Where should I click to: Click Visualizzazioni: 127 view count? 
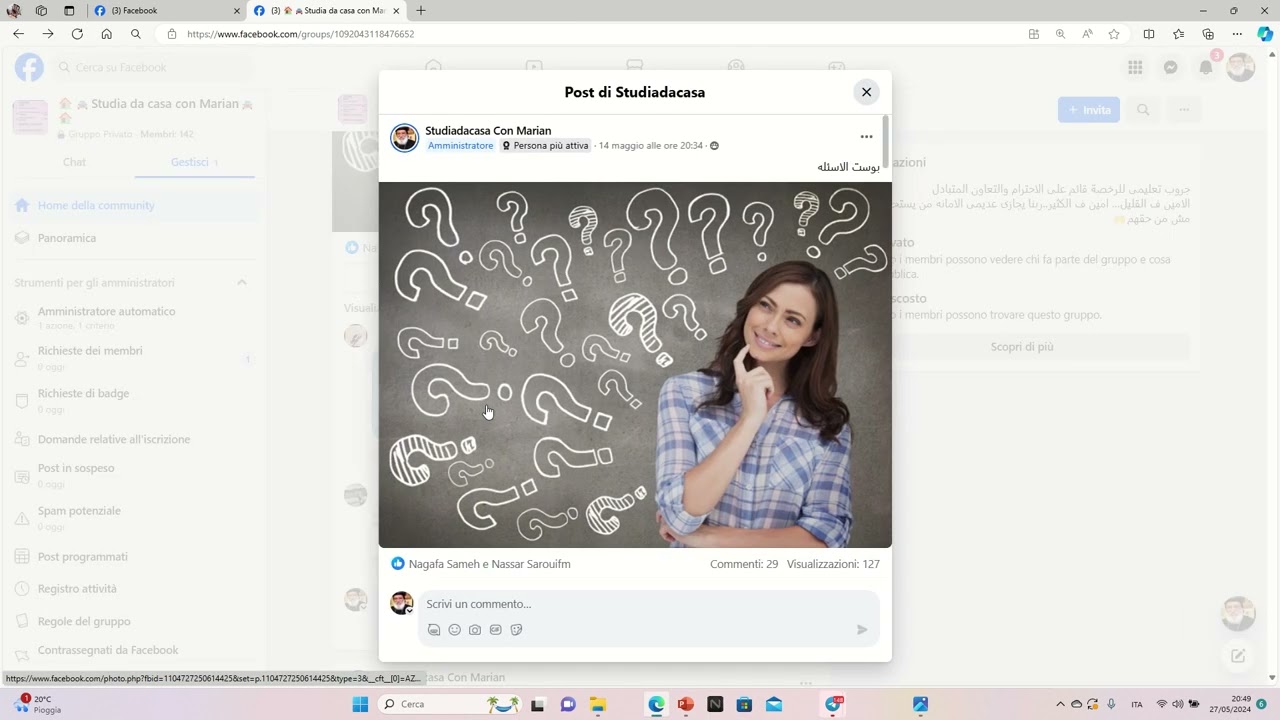click(833, 564)
